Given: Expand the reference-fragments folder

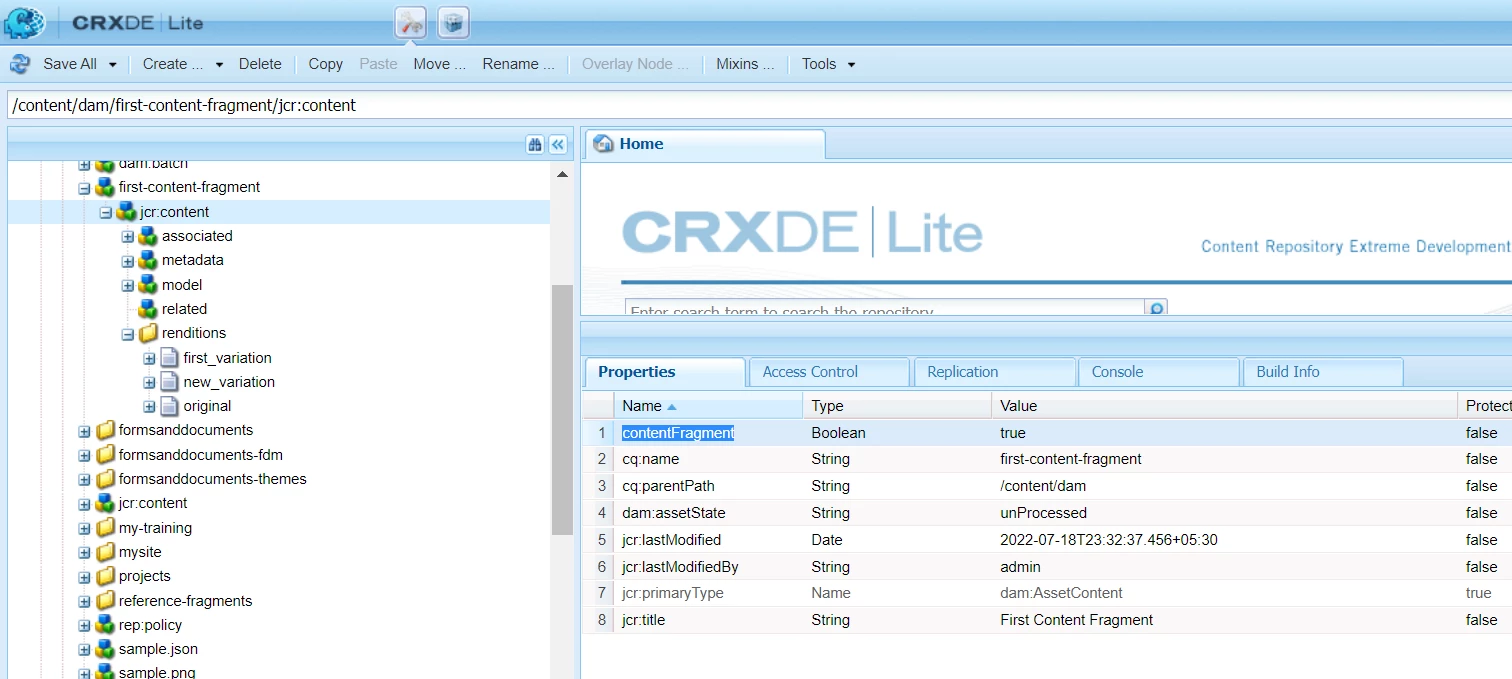Looking at the screenshot, I should [84, 601].
